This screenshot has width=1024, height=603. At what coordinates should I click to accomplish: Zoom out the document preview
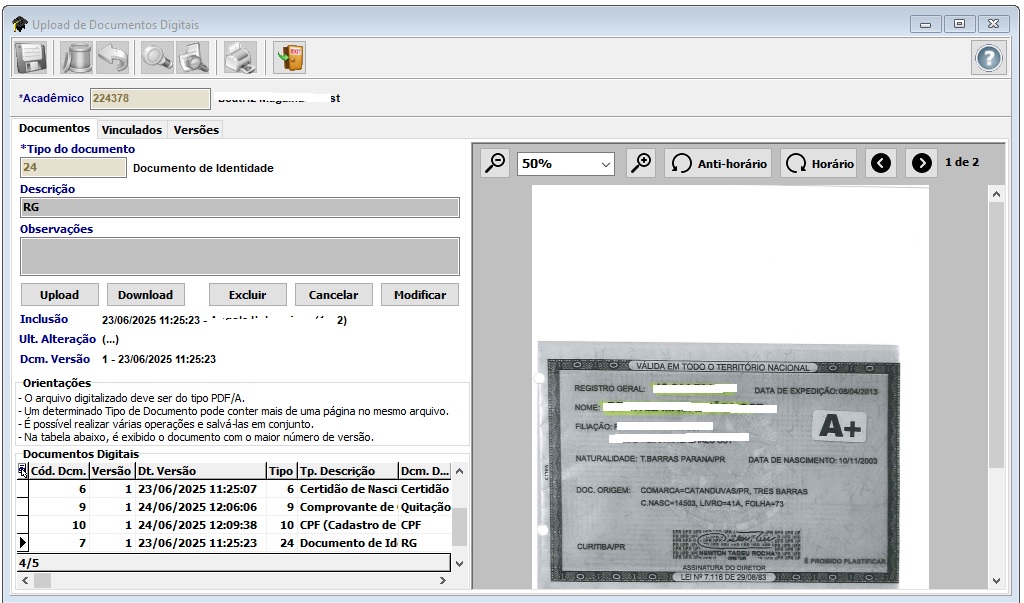coord(495,163)
